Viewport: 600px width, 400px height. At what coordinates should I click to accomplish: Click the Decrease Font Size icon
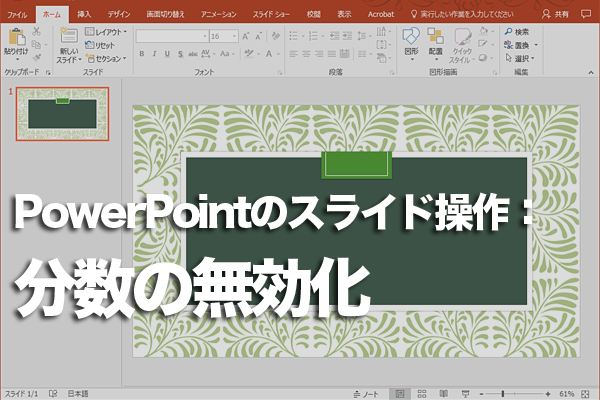tap(259, 36)
